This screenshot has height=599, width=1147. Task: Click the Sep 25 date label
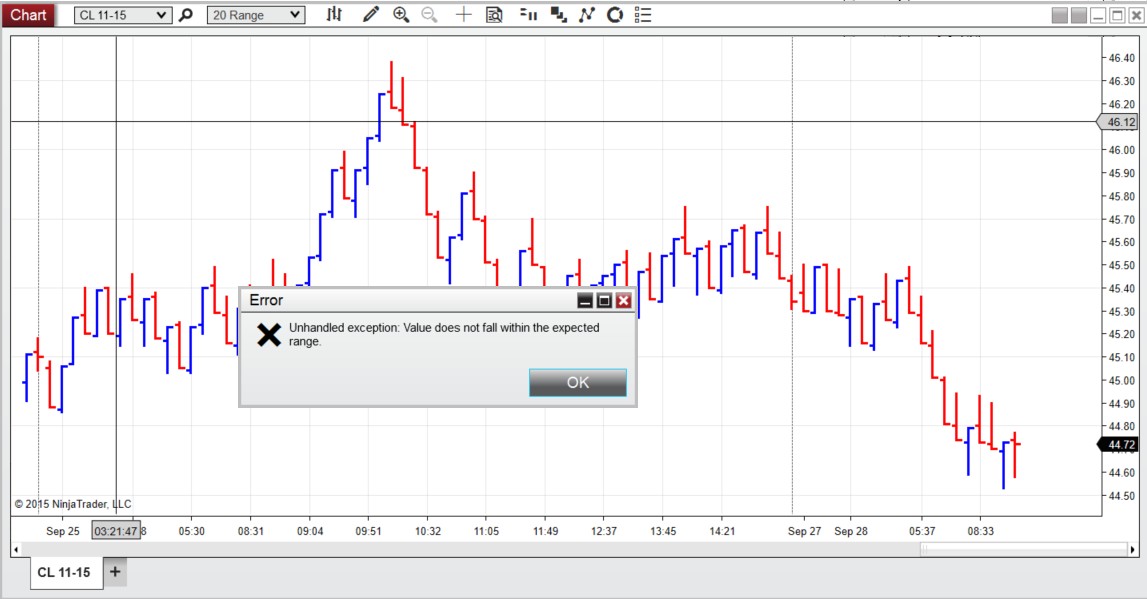tap(63, 531)
